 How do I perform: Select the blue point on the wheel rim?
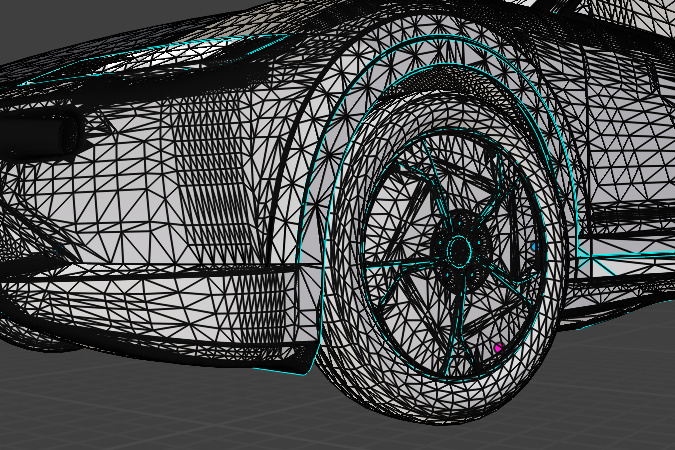pyautogui.click(x=534, y=247)
